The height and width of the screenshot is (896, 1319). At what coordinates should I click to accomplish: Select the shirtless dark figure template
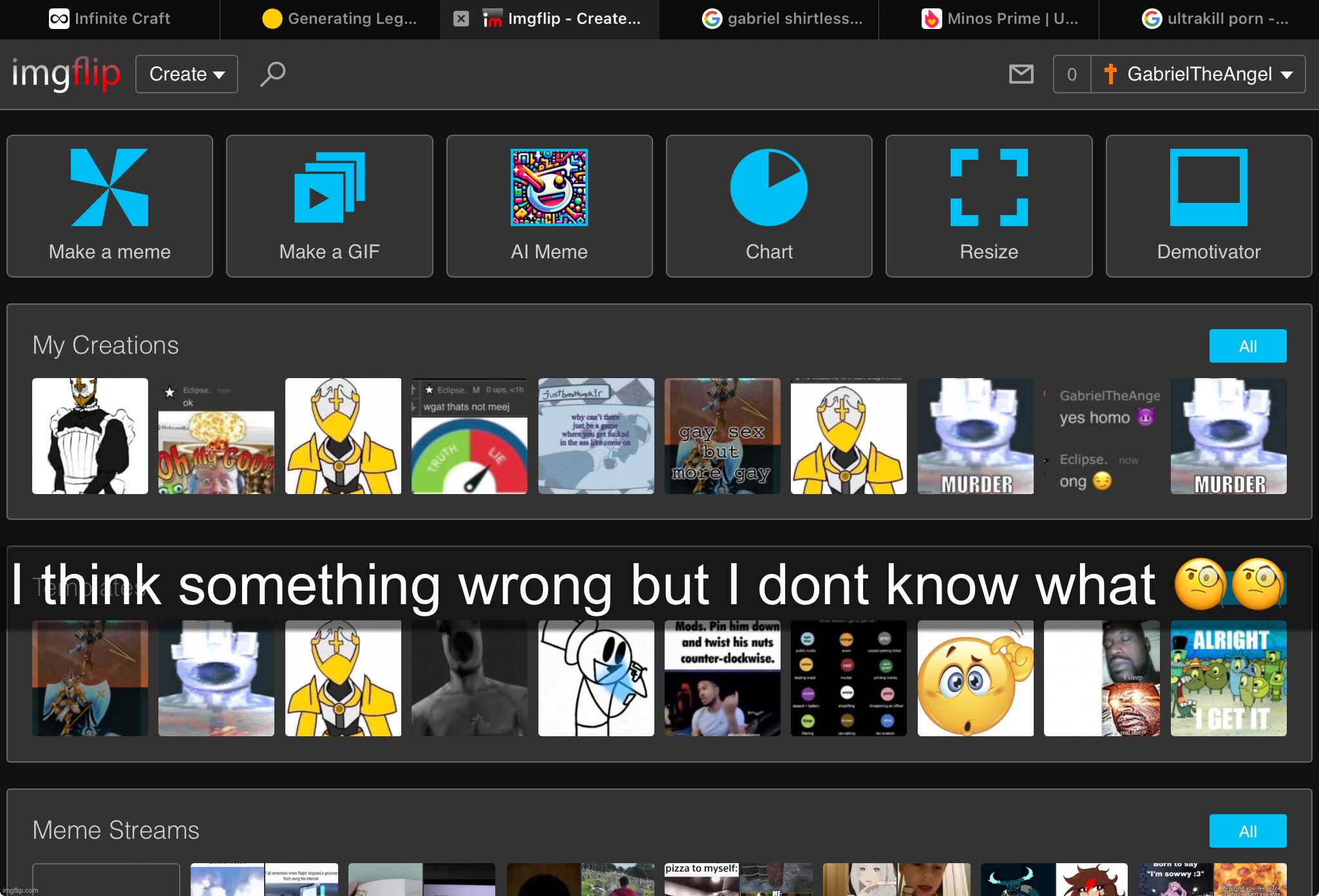pyautogui.click(x=470, y=678)
